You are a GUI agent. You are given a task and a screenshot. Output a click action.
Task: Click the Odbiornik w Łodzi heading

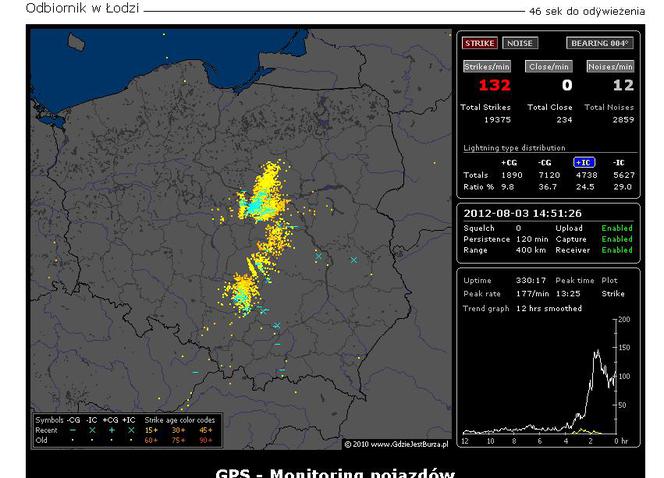pyautogui.click(x=82, y=8)
